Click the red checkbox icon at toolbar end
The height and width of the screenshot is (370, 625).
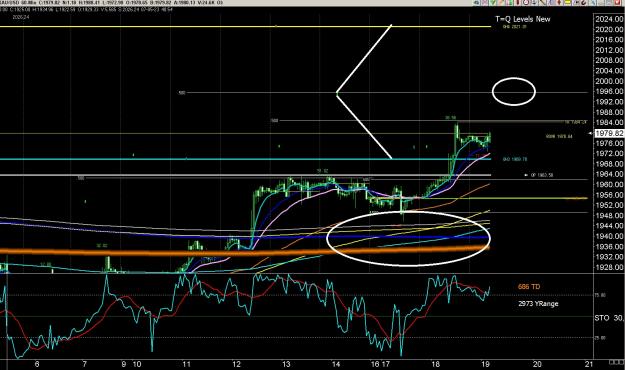coord(617,2)
